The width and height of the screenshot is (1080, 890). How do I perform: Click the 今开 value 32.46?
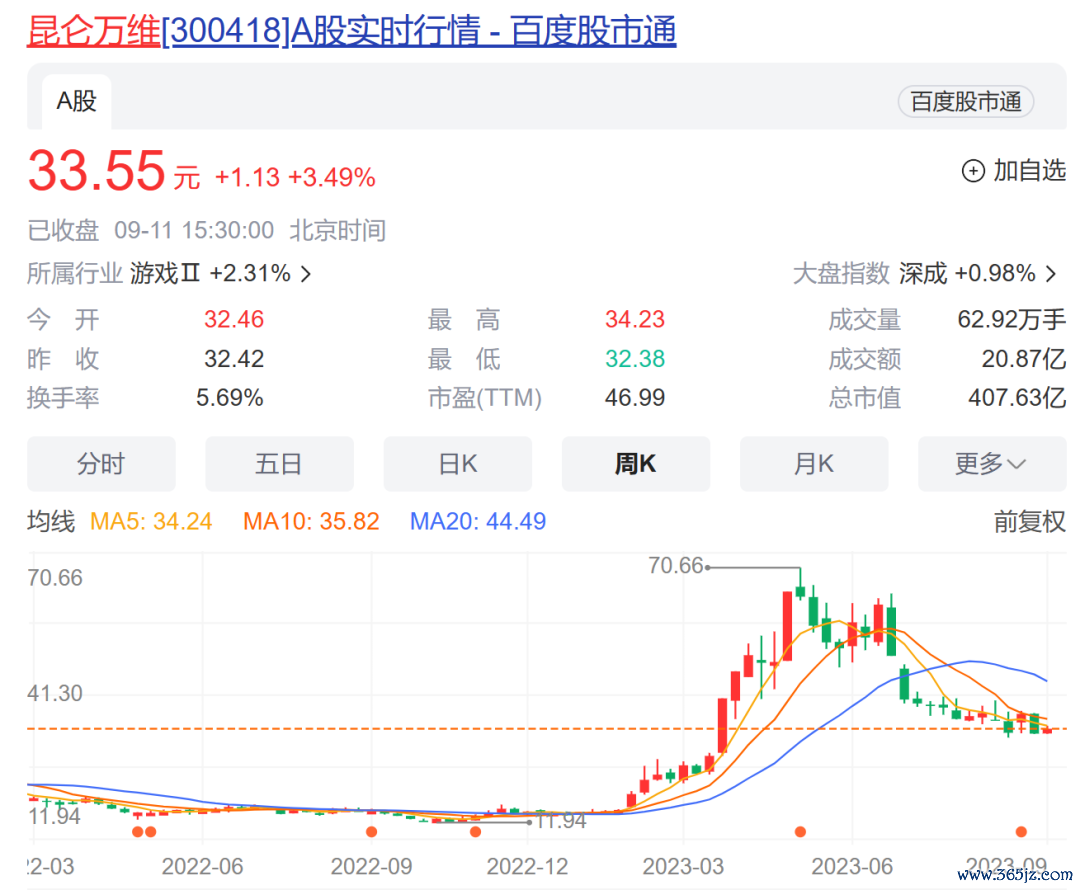click(x=233, y=320)
